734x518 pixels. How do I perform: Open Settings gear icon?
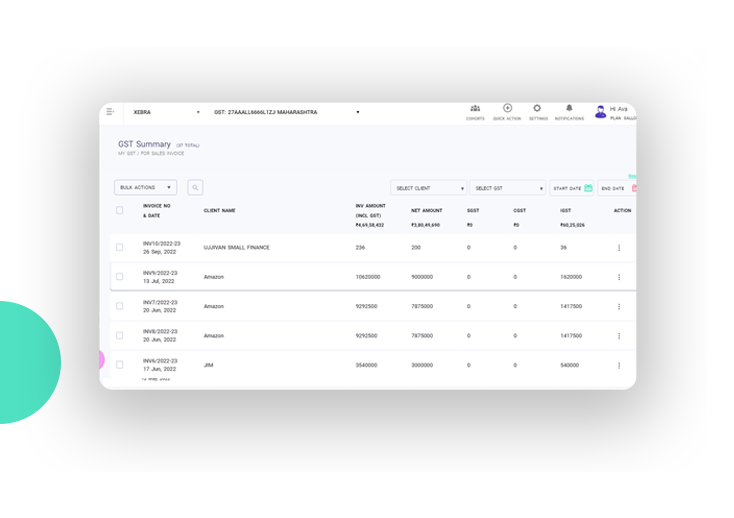(537, 109)
